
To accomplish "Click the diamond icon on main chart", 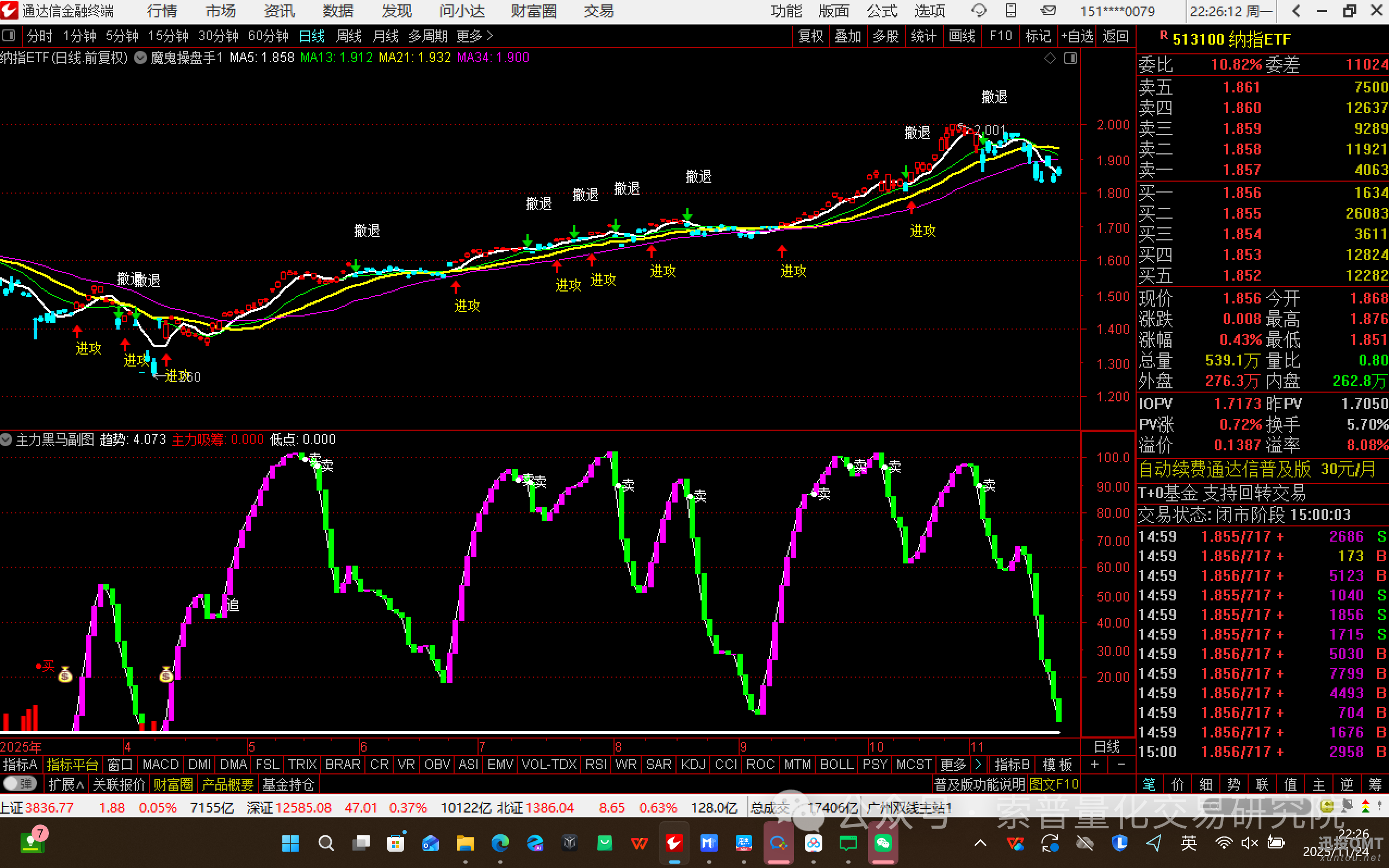I will tap(1050, 58).
